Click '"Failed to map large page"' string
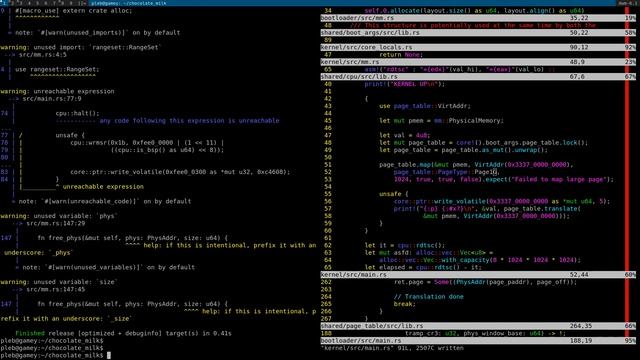This screenshot has width=640, height=360. [558, 180]
